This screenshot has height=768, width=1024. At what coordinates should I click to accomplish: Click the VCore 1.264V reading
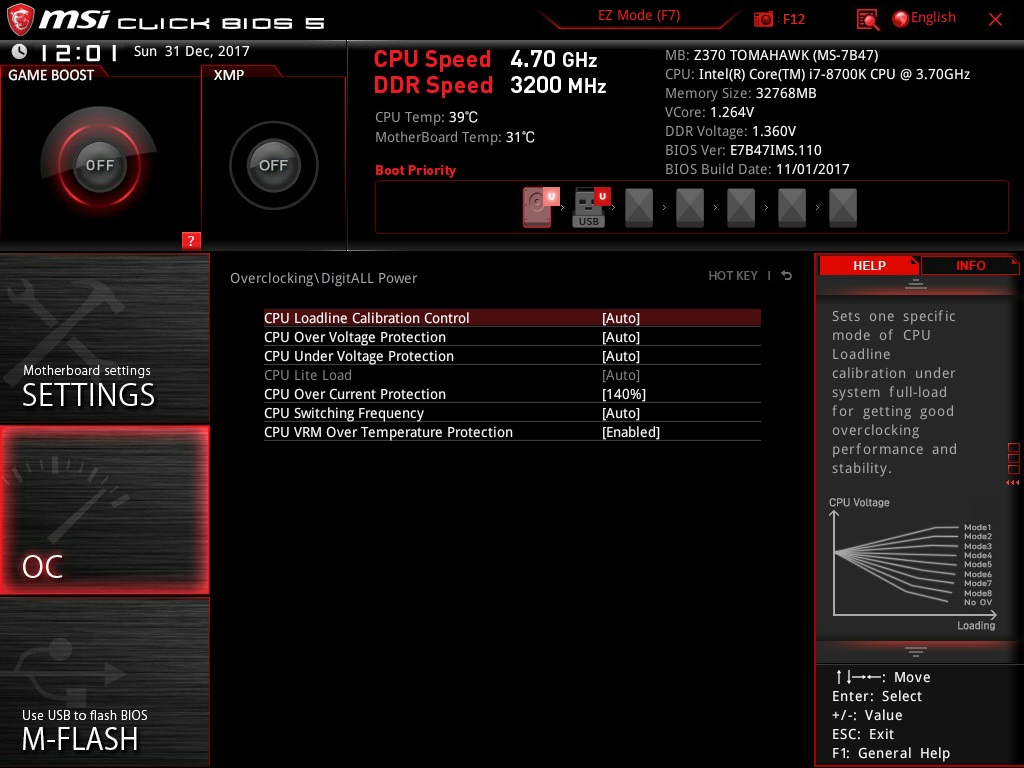pyautogui.click(x=709, y=112)
